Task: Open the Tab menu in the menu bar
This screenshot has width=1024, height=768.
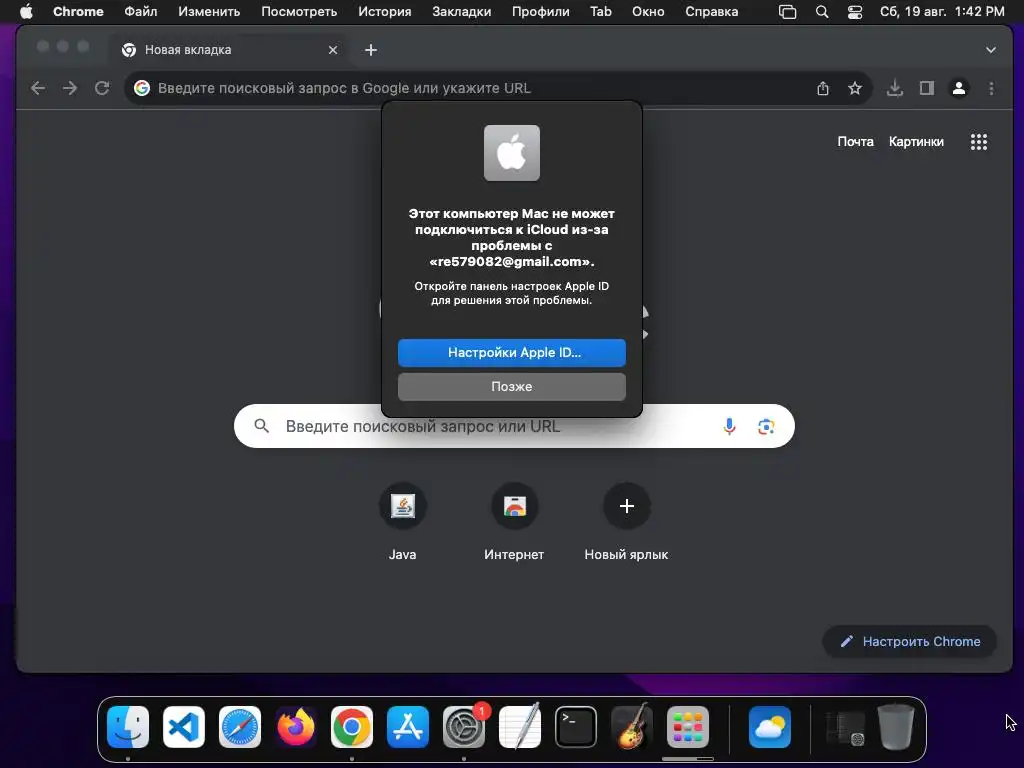Action: tap(601, 12)
